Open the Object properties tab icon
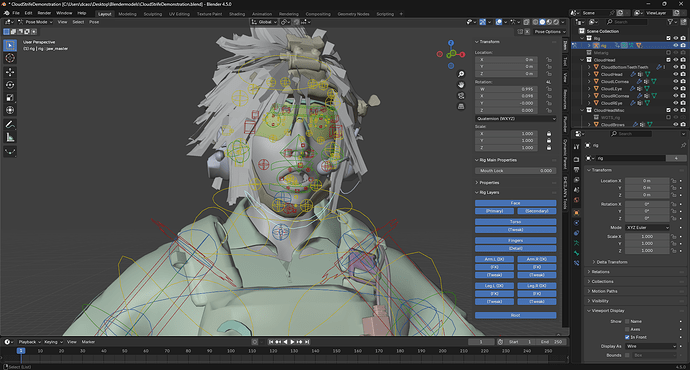 pos(576,213)
